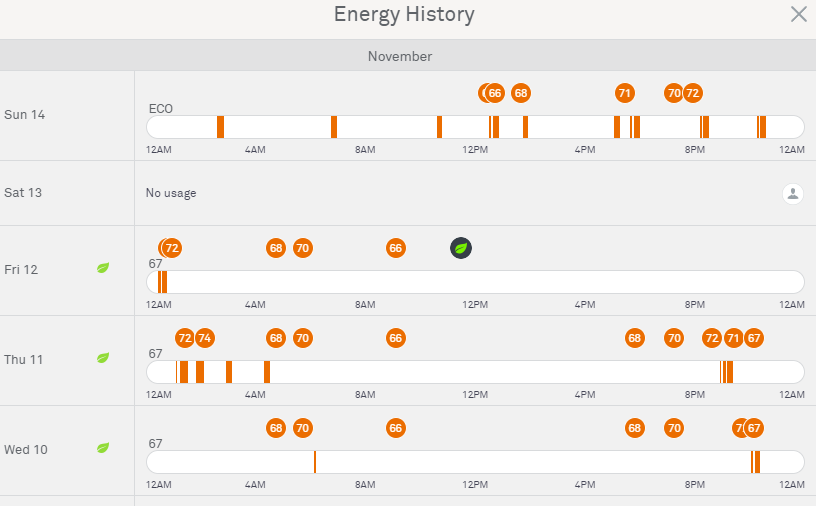Click the away person icon on Sat 13
The height and width of the screenshot is (506, 816).
(792, 194)
